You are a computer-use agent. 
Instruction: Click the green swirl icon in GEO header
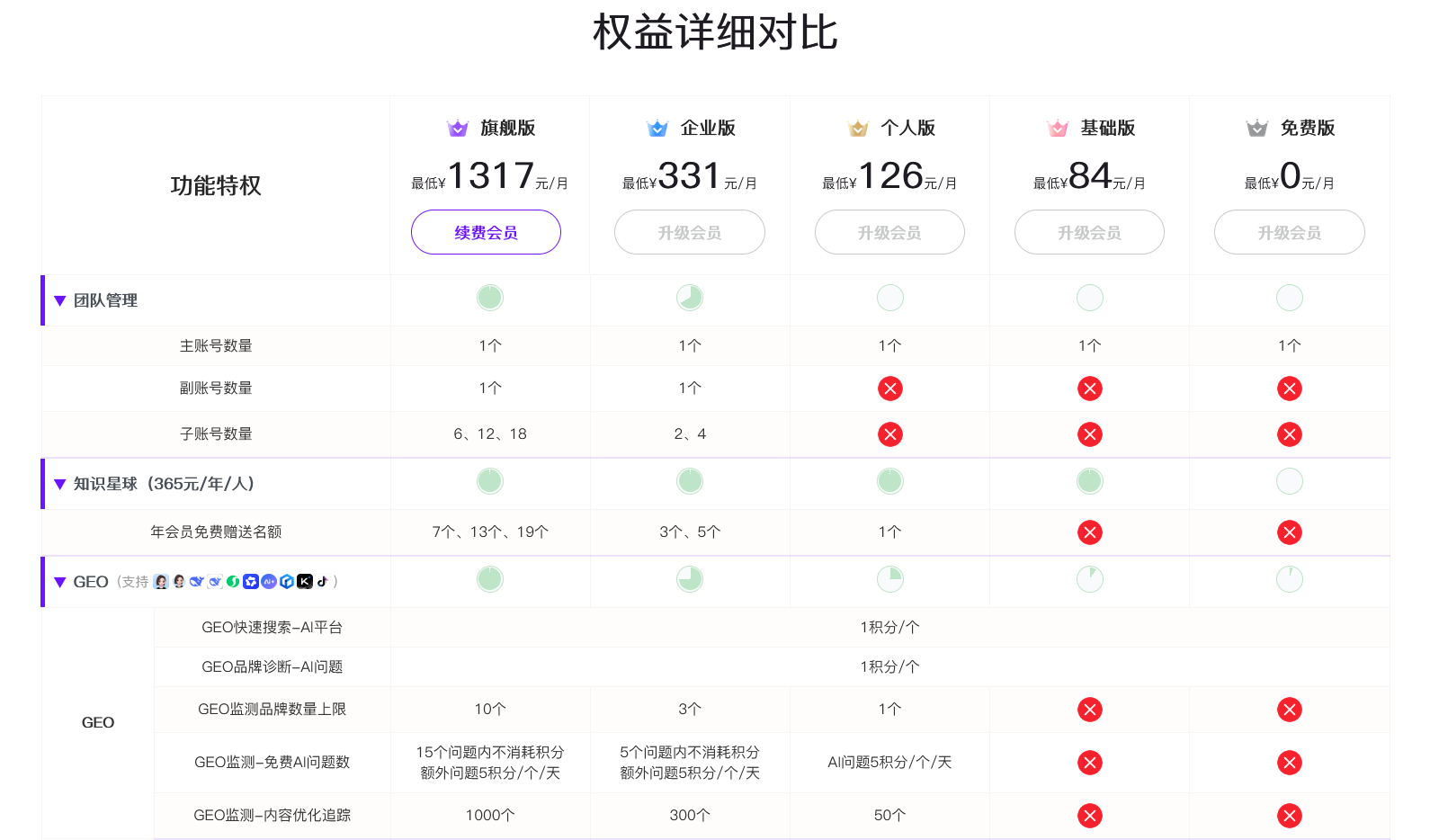click(x=233, y=582)
